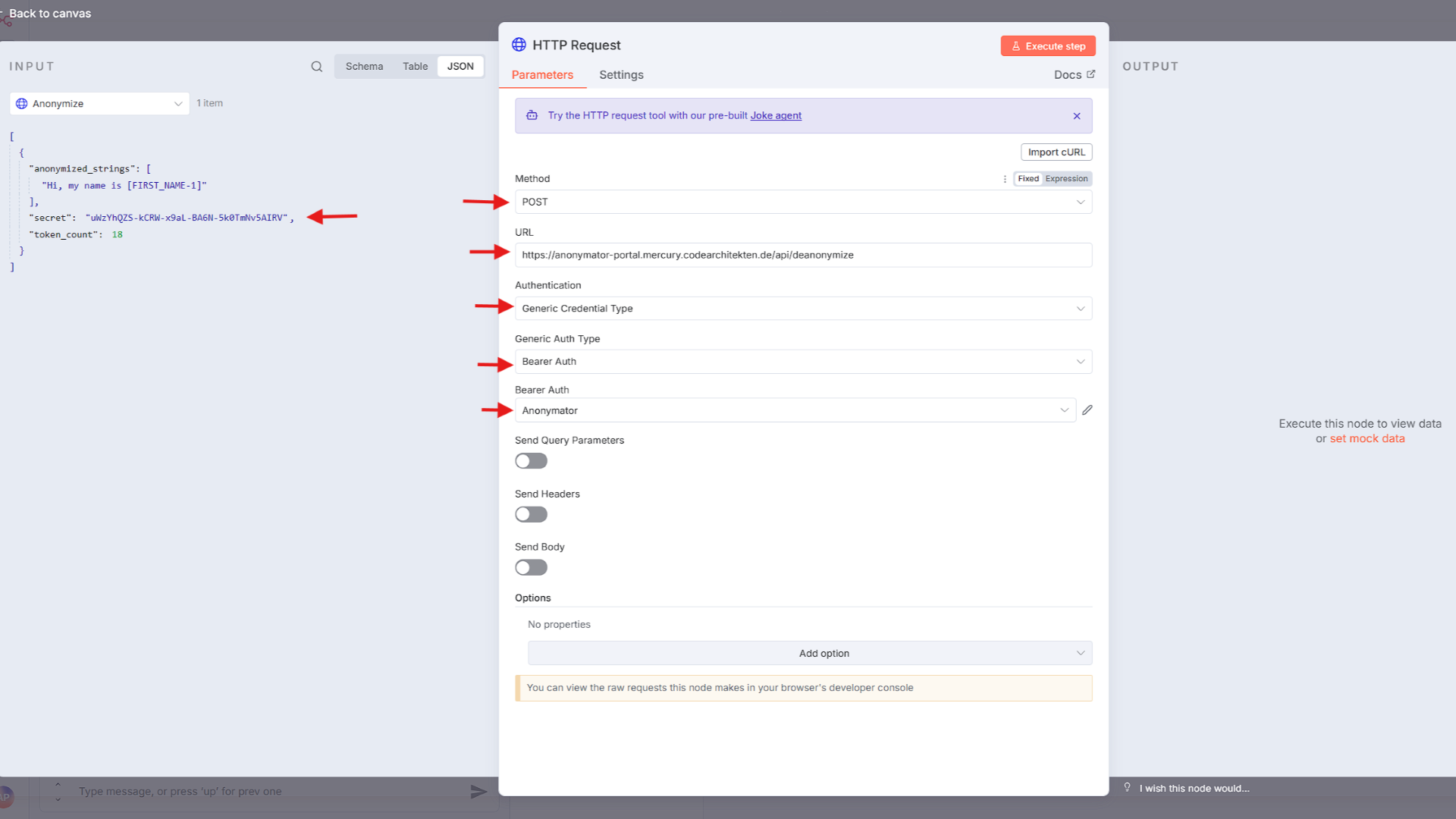This screenshot has width=1456, height=819.
Task: Click the pencil icon to edit the Anonymator credential
Action: pos(1087,409)
